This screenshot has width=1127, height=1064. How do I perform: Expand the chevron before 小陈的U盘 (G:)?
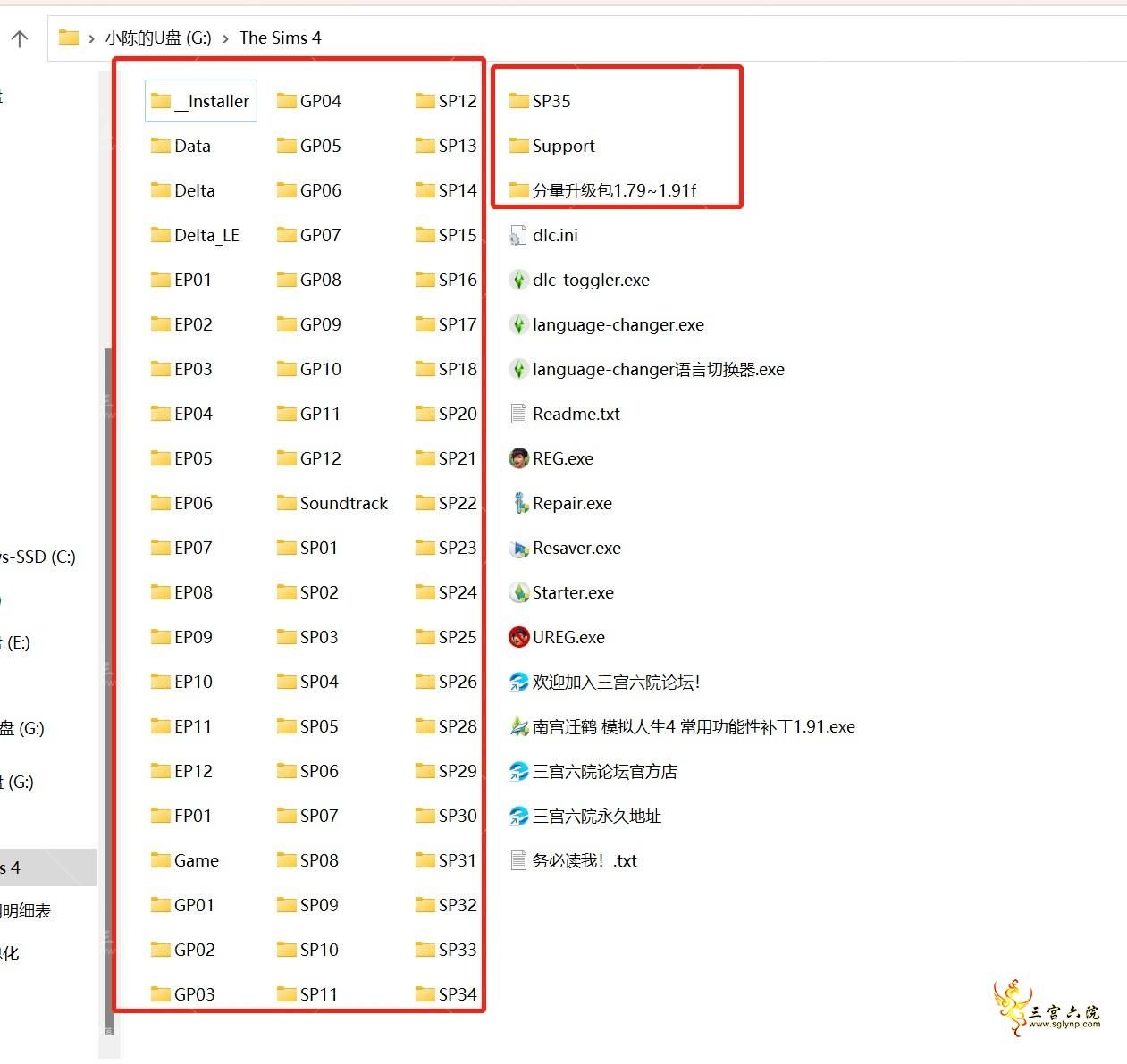pos(91,38)
